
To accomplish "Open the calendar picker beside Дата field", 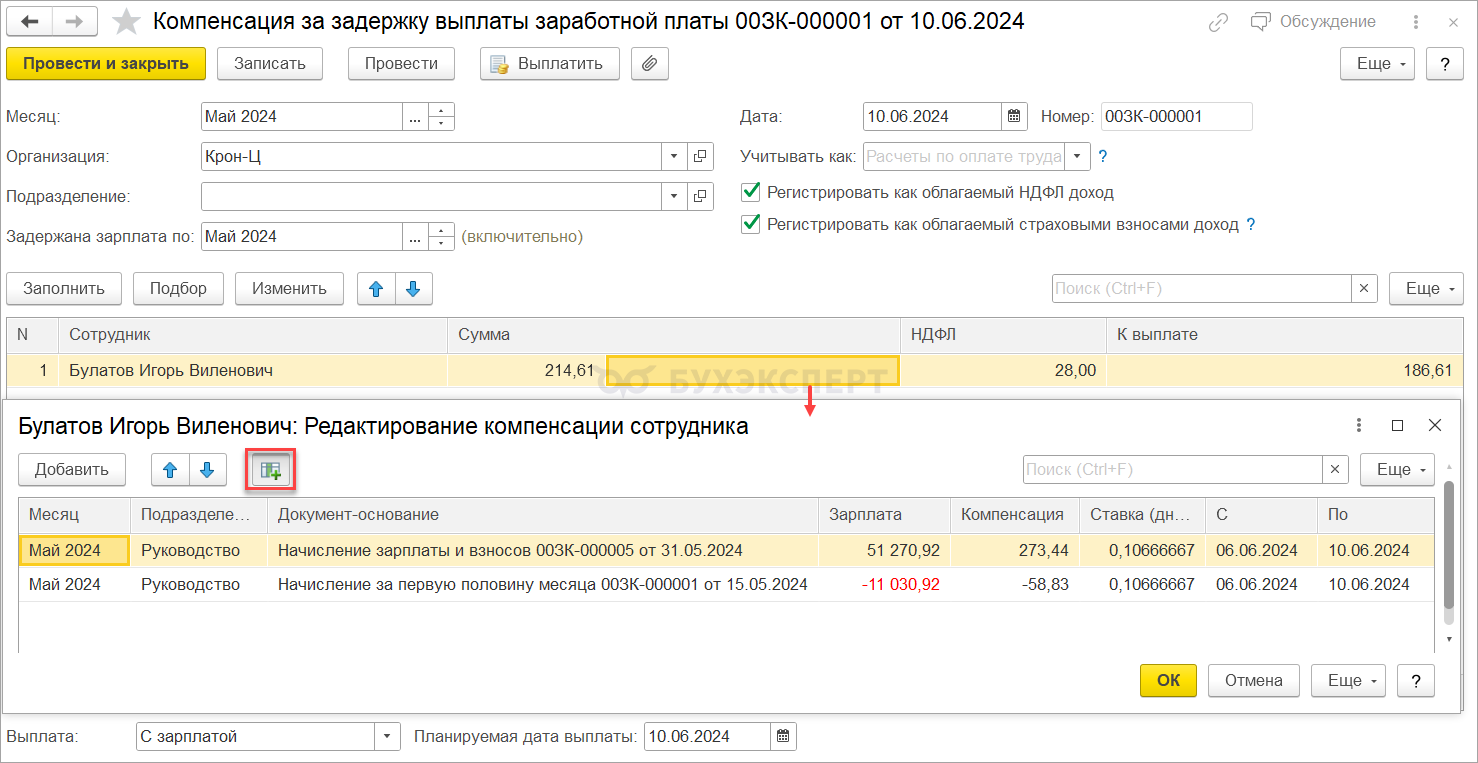I will tap(1014, 116).
